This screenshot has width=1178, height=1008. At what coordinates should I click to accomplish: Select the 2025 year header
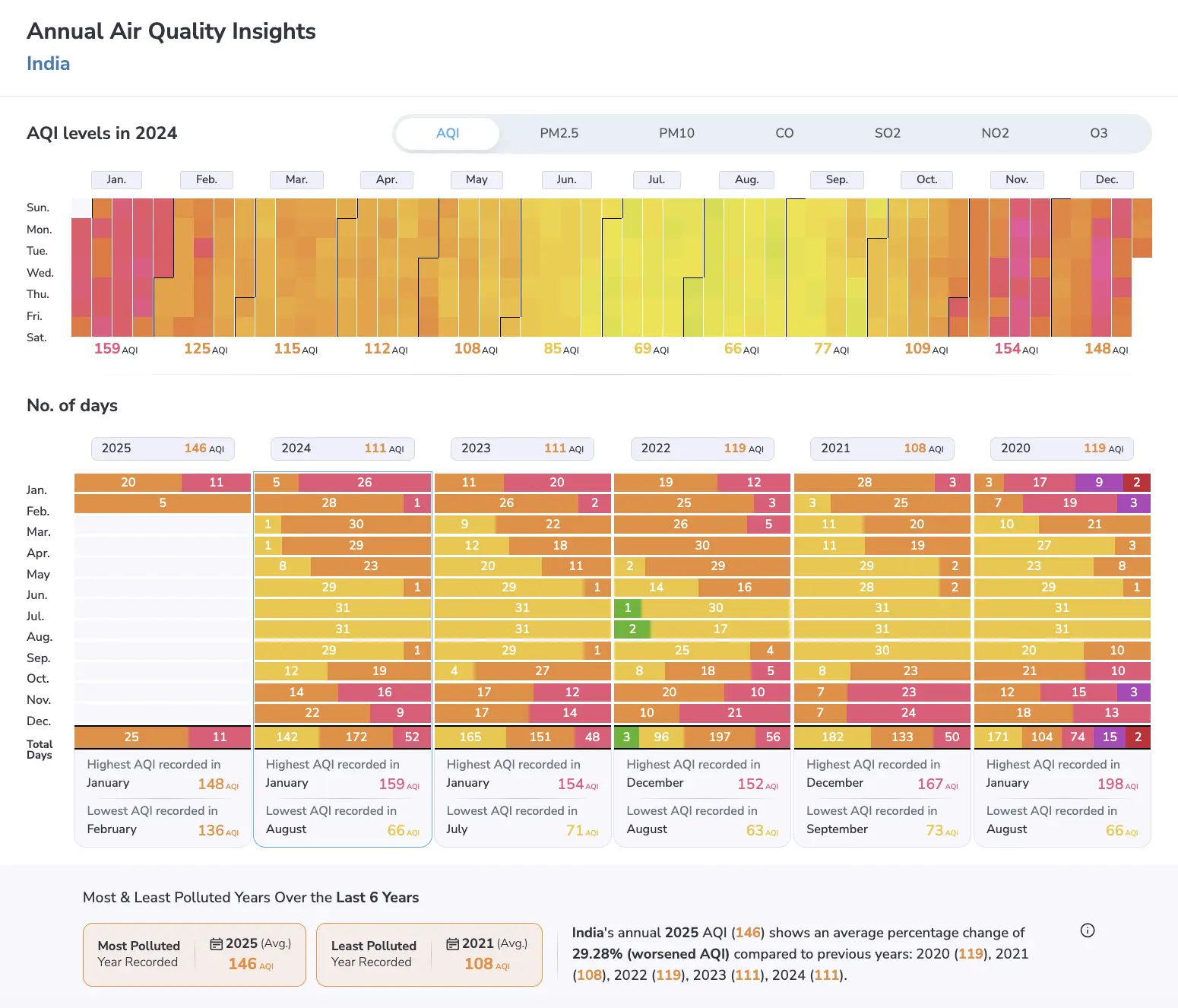pos(163,449)
